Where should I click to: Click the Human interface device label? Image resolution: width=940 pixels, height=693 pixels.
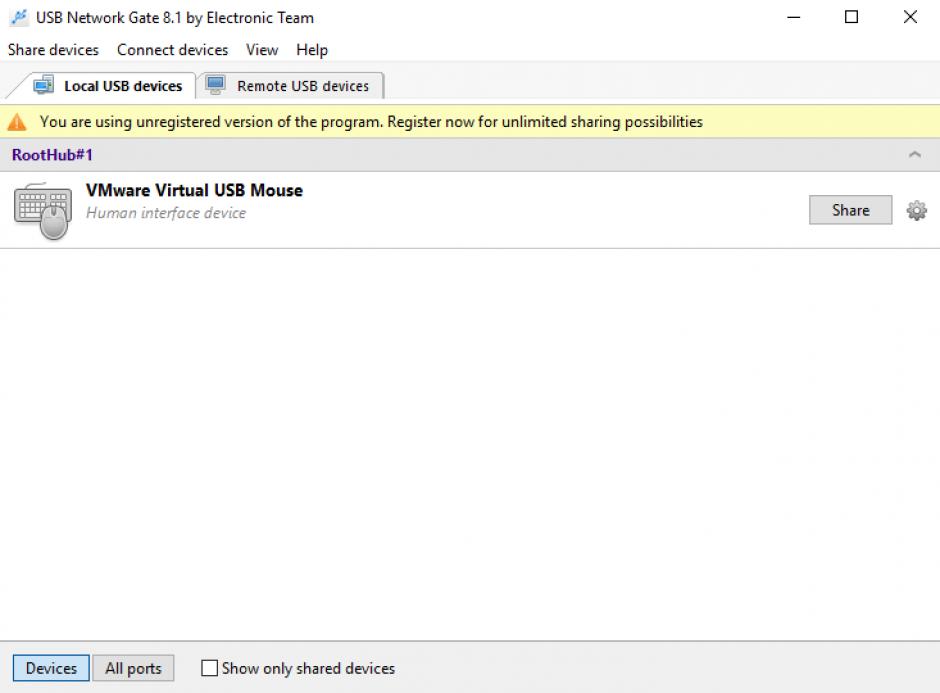(x=166, y=213)
